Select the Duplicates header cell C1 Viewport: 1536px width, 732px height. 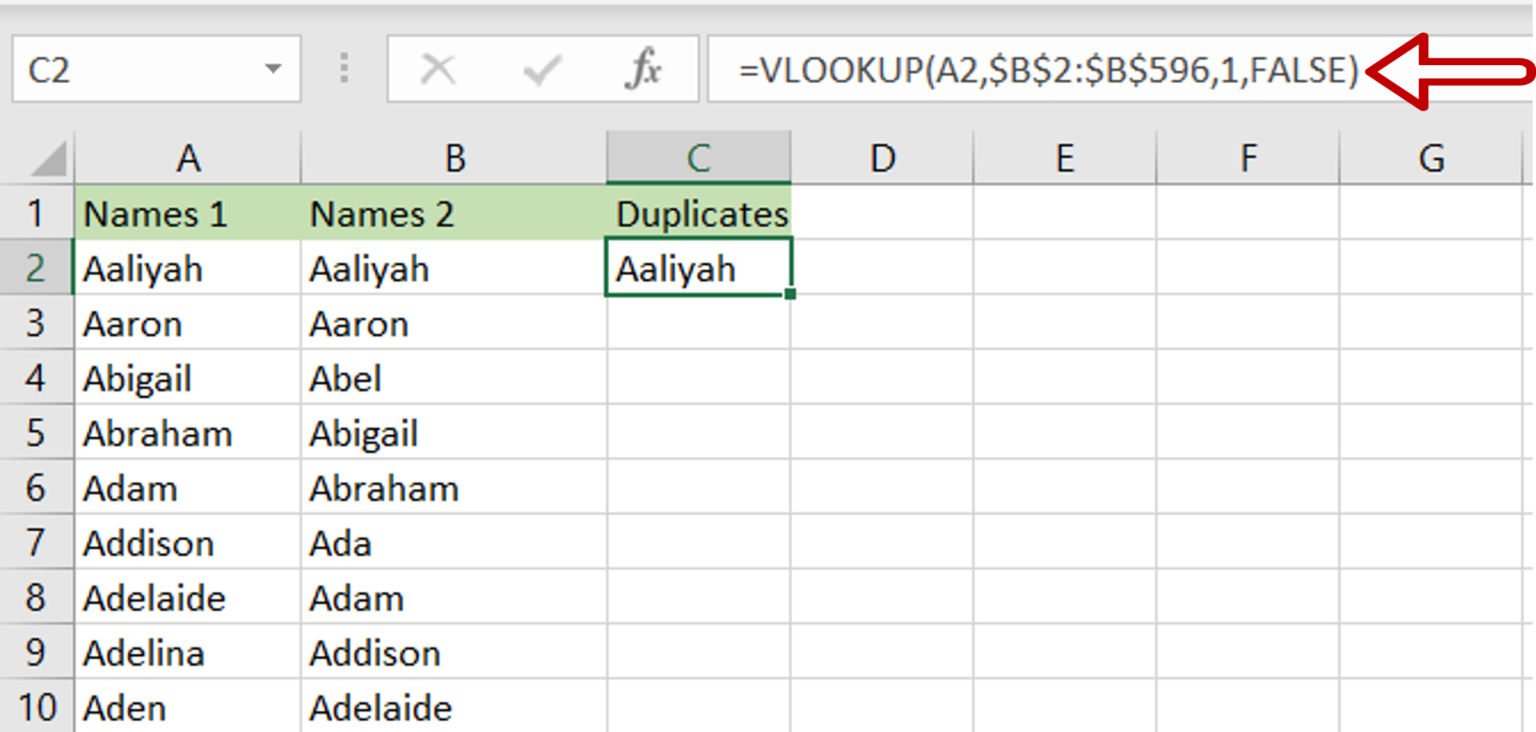click(697, 213)
